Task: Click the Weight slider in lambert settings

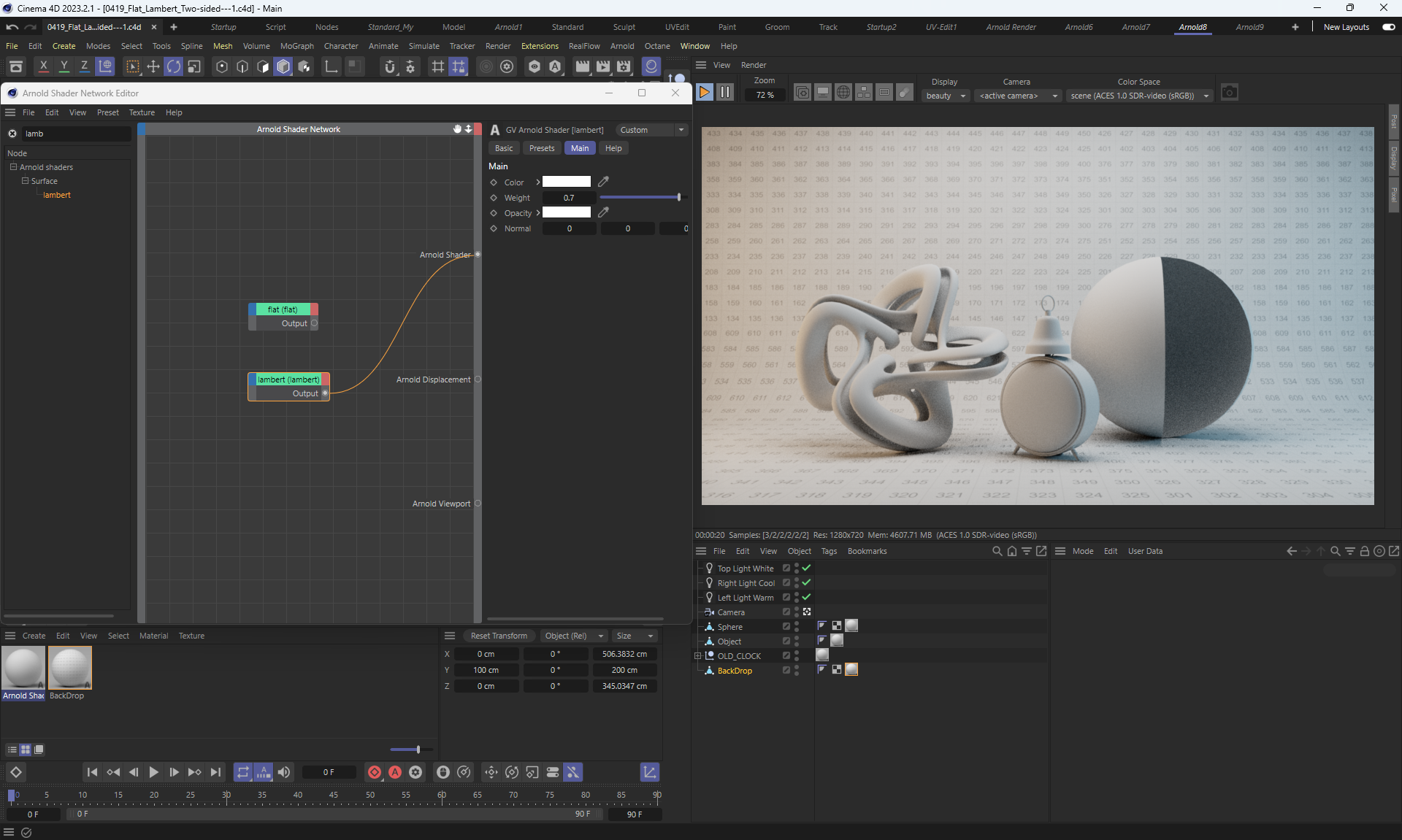Action: (639, 198)
